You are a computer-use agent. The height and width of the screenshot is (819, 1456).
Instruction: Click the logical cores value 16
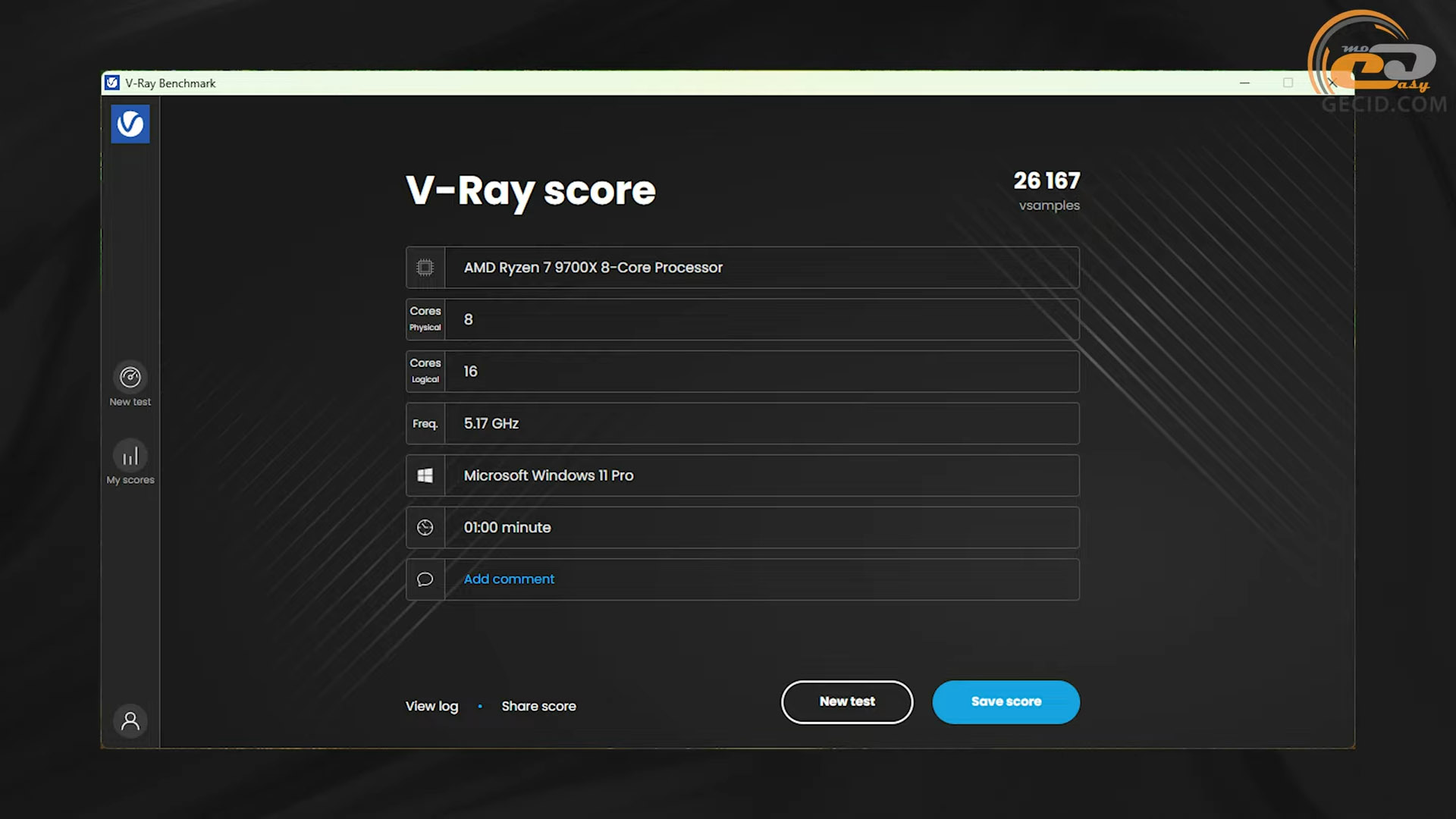click(x=470, y=372)
